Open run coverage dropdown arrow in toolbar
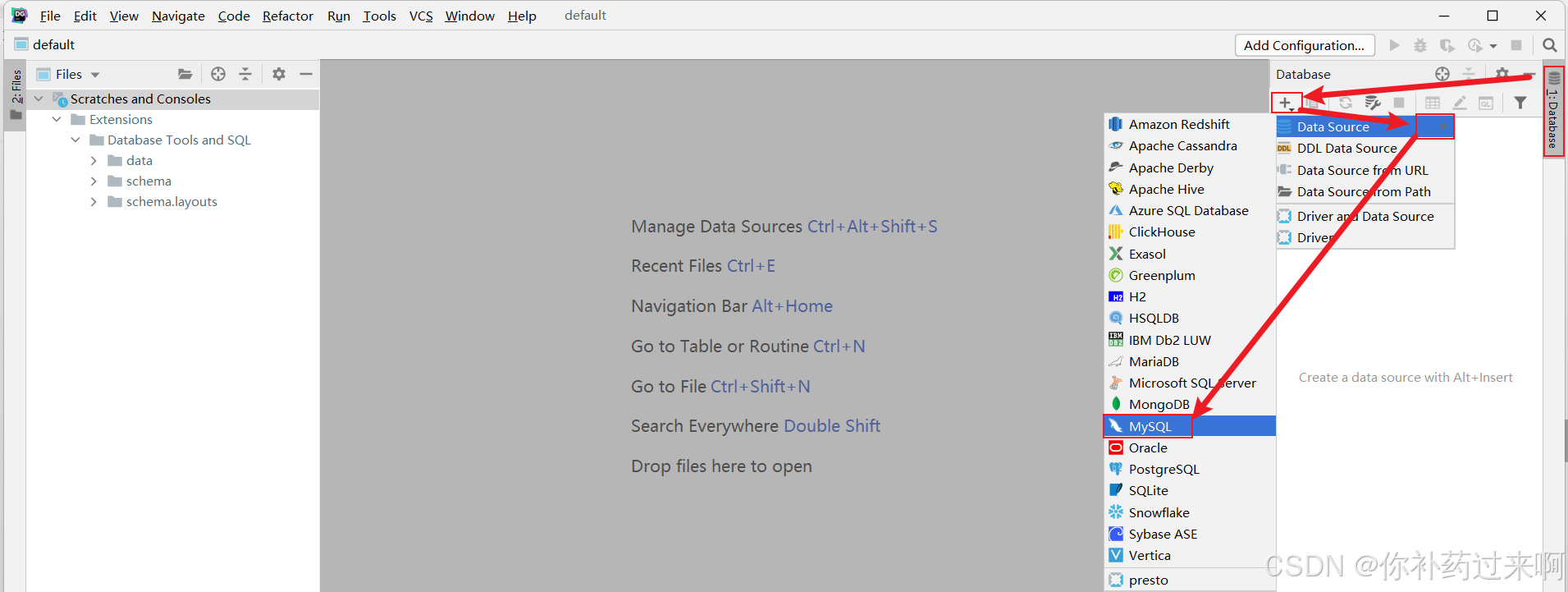Screen dimensions: 1568x592 click(1493, 46)
